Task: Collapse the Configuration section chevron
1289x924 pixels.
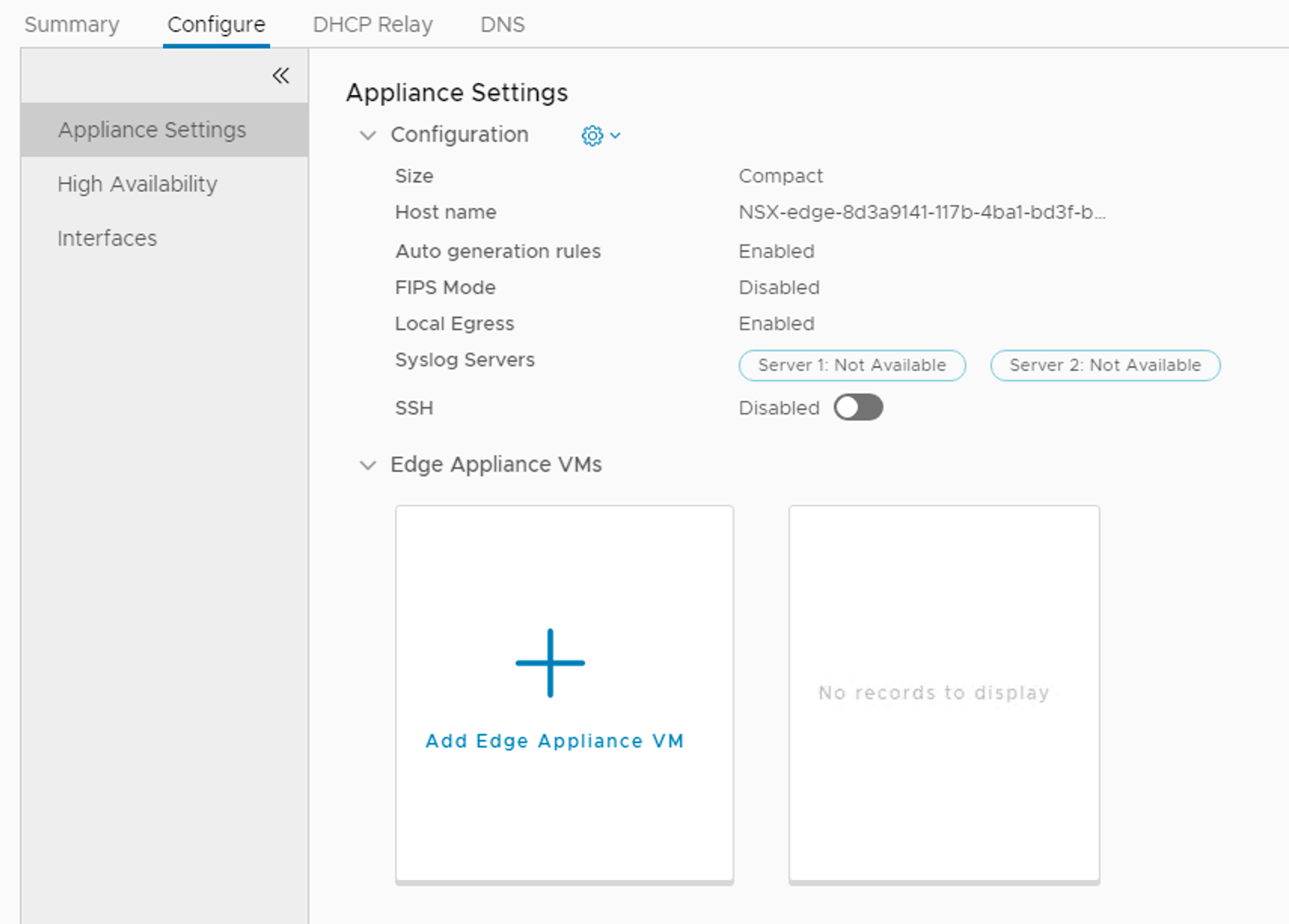Action: (x=368, y=136)
